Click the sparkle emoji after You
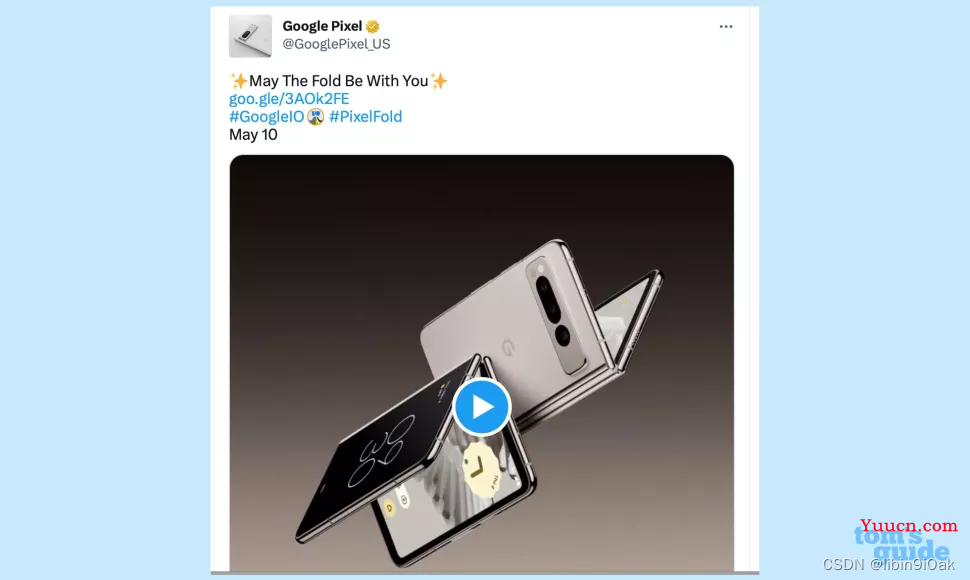This screenshot has height=580, width=970. tap(439, 80)
